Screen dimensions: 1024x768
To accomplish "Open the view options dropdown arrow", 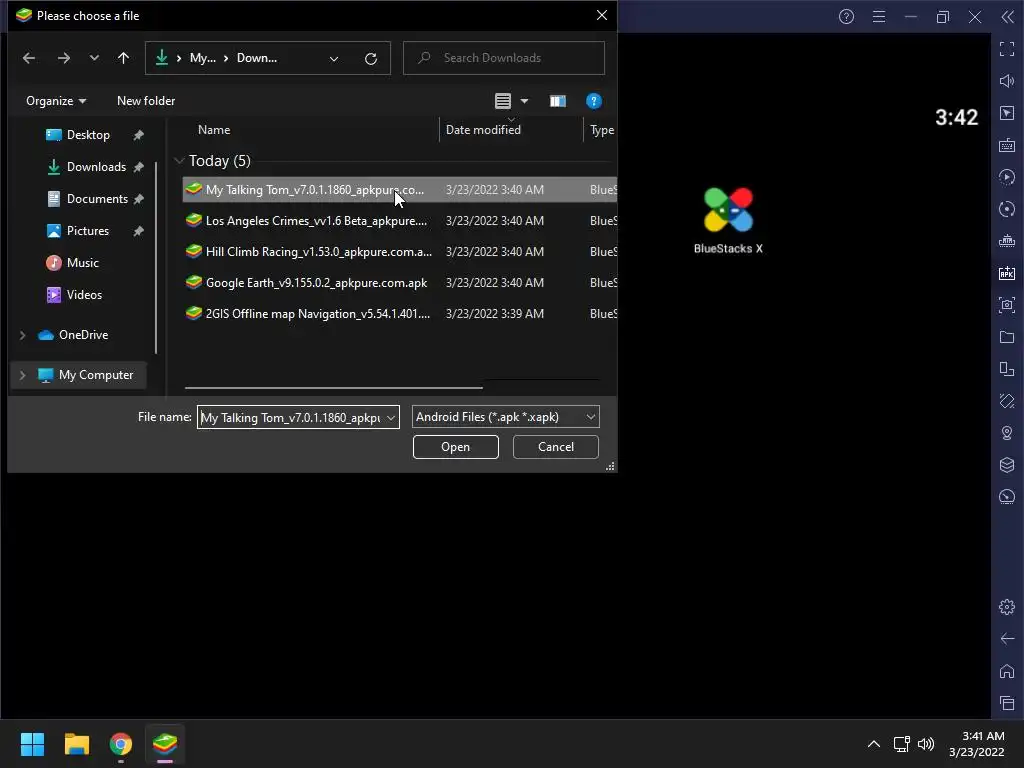I will coord(524,101).
